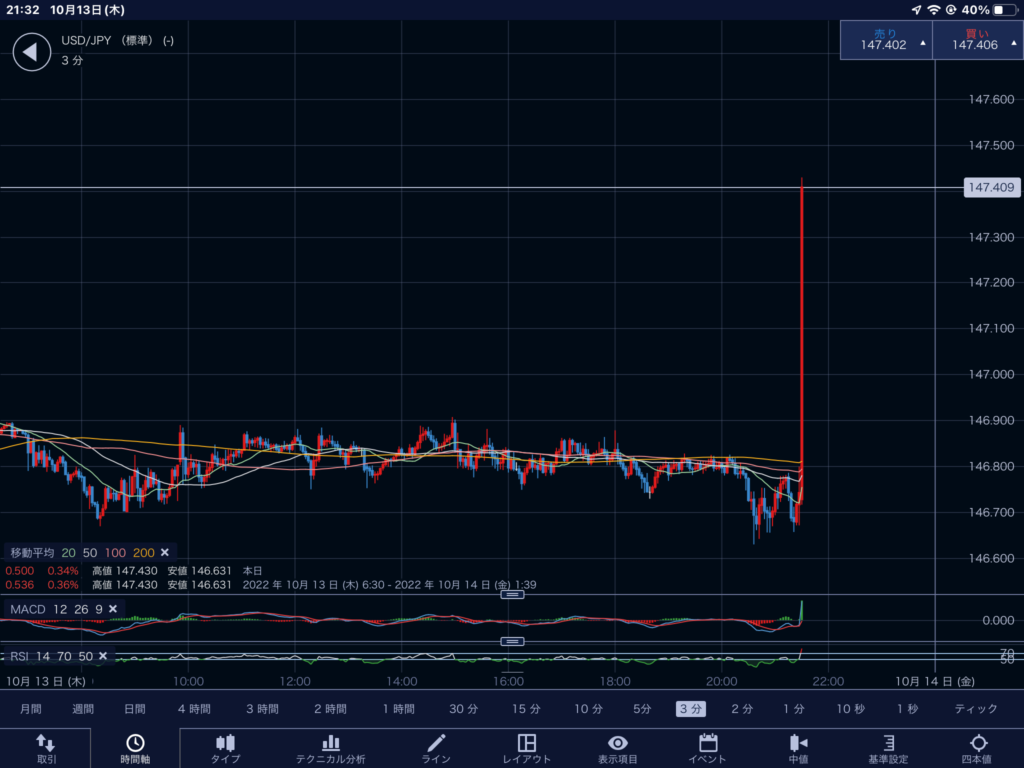Viewport: 1024px width, 768px height.
Task: Select the 15 分 timeframe
Action: 526,709
